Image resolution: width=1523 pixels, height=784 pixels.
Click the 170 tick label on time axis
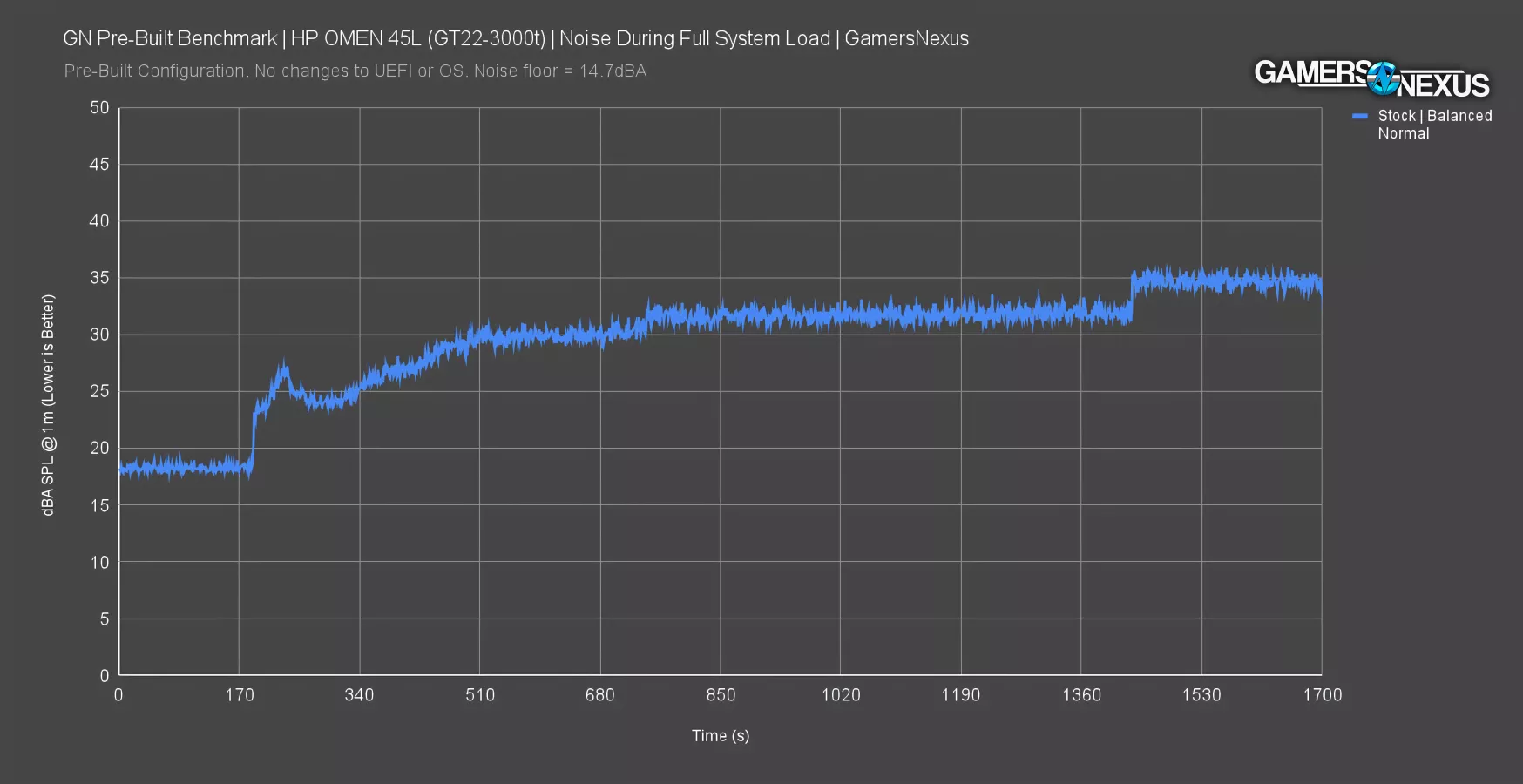[240, 695]
